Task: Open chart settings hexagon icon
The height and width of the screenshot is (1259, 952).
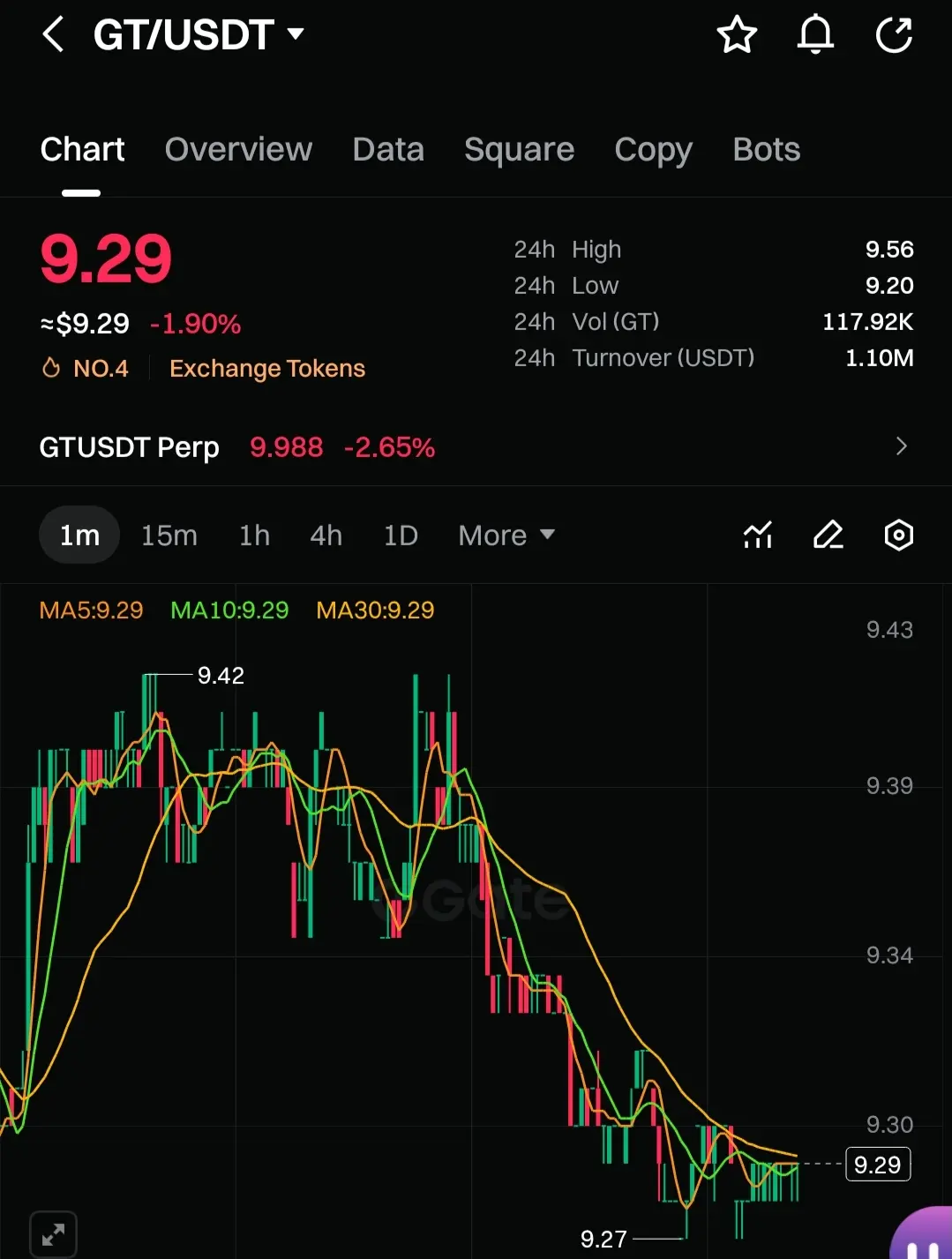Action: click(x=898, y=535)
